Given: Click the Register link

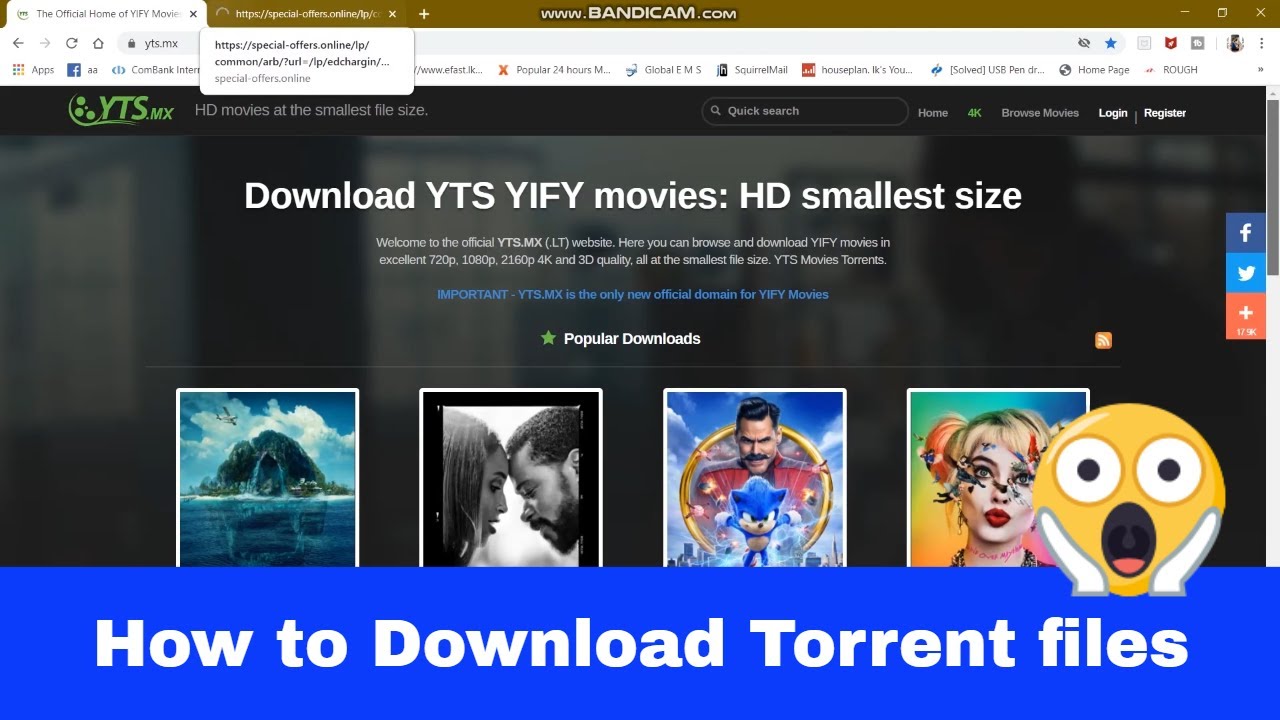Looking at the screenshot, I should tap(1165, 113).
